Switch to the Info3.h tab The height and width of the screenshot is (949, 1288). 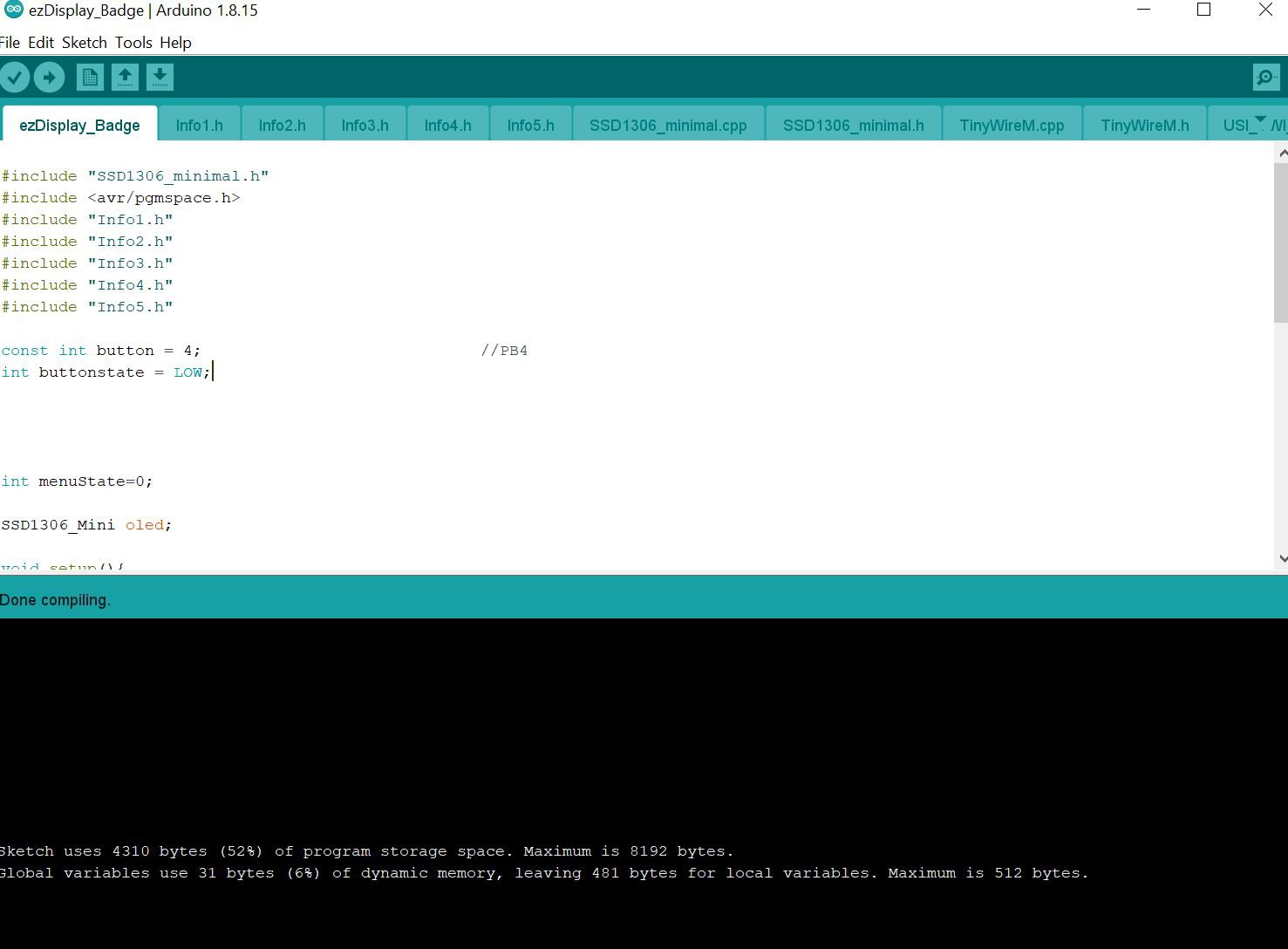365,125
